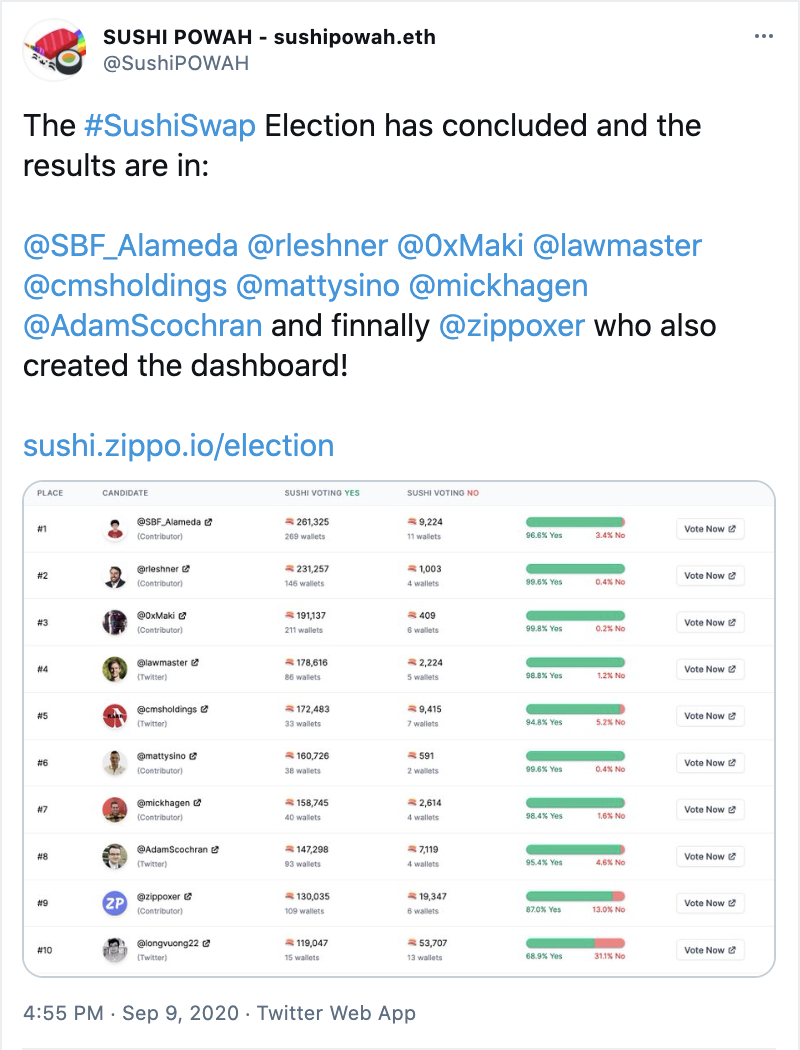Click the @mickhagen candidate avatar

tap(115, 810)
